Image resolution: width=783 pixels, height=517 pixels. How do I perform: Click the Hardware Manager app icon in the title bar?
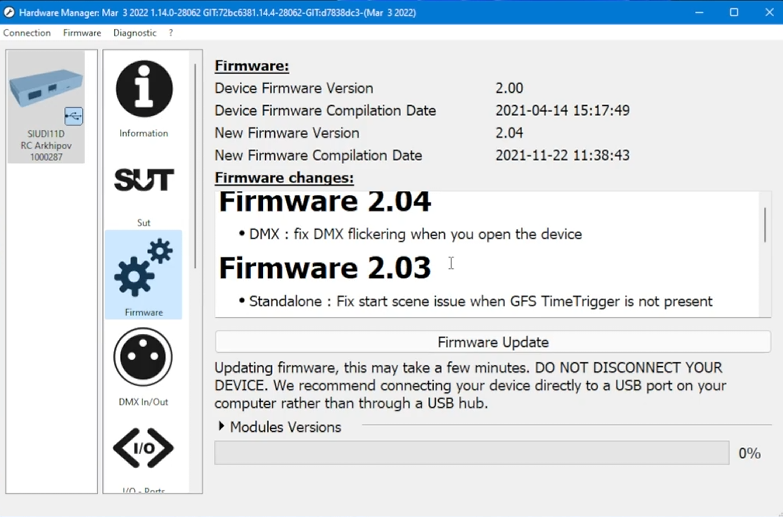pos(8,12)
